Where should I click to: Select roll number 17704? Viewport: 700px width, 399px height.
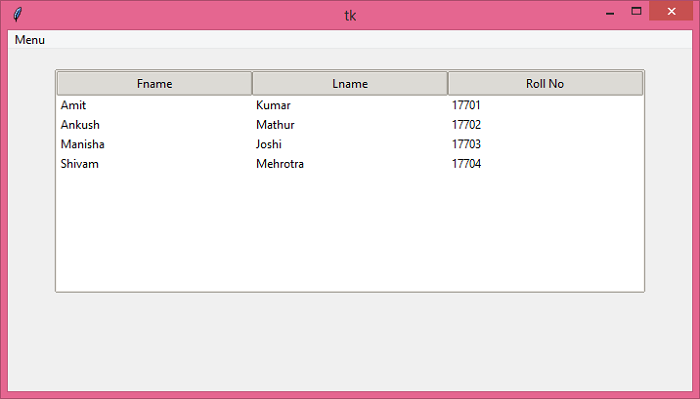point(466,164)
